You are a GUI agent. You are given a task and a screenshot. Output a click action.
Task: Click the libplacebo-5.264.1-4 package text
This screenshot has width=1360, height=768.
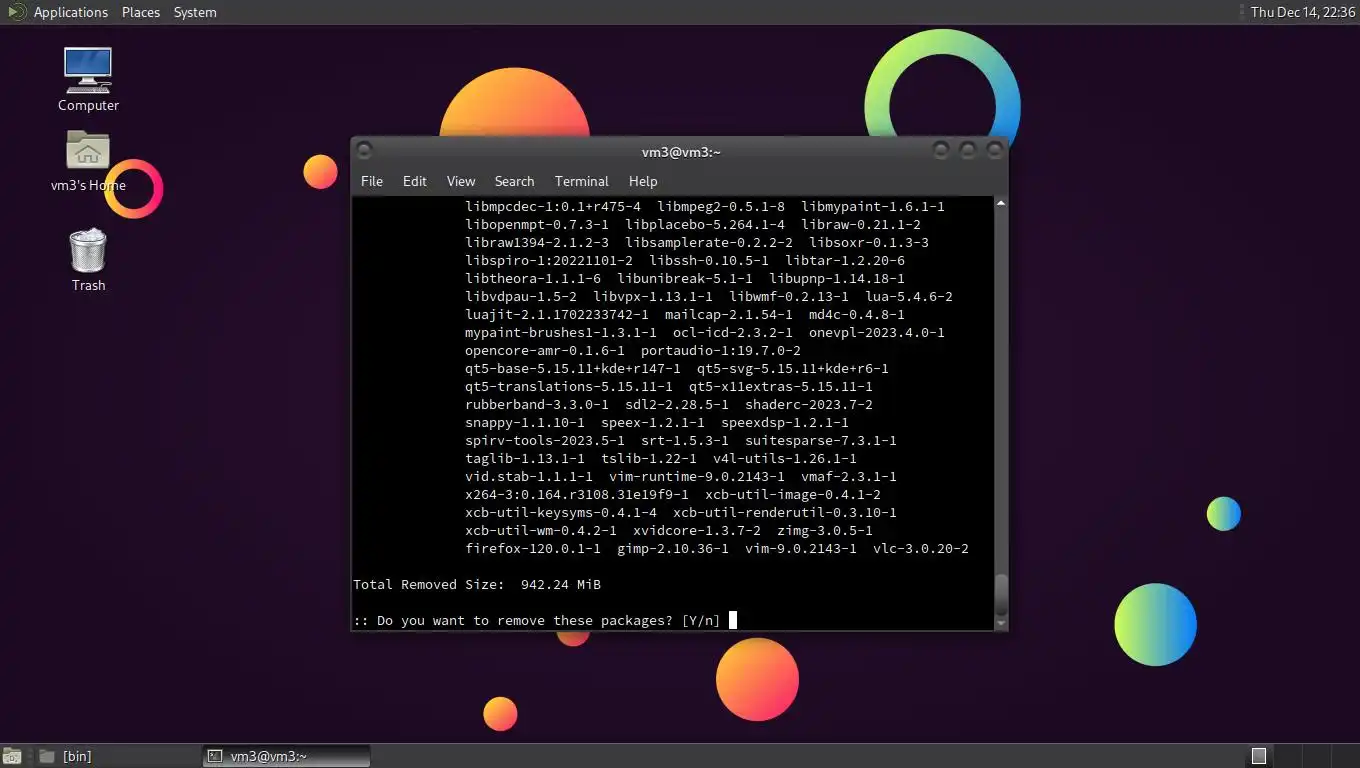(x=705, y=225)
